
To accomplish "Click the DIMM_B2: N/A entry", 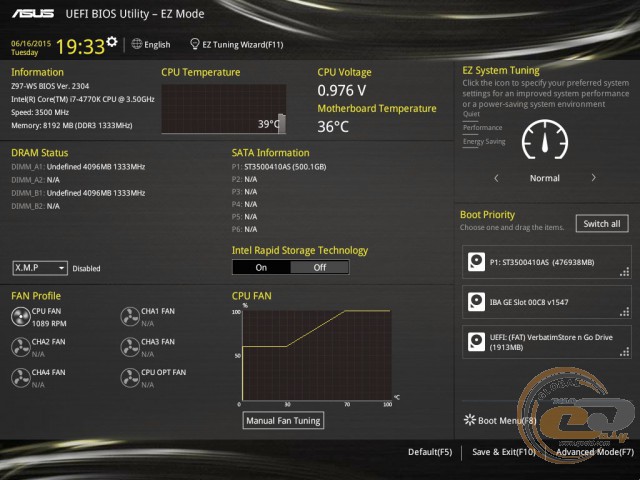I will (x=36, y=206).
